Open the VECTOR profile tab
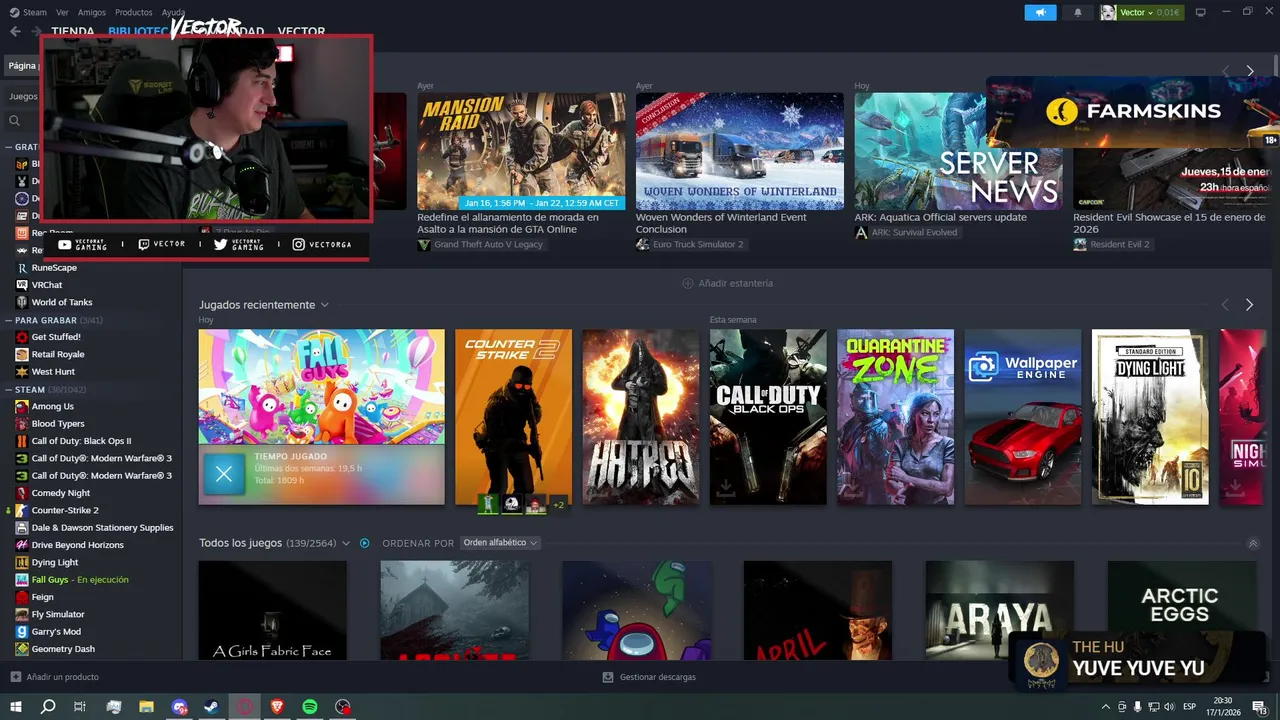 (301, 31)
